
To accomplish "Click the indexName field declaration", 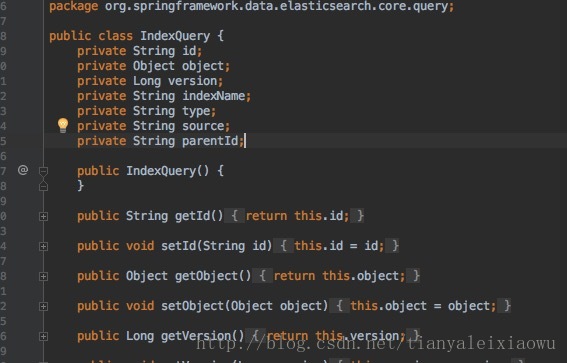I will click(164, 96).
